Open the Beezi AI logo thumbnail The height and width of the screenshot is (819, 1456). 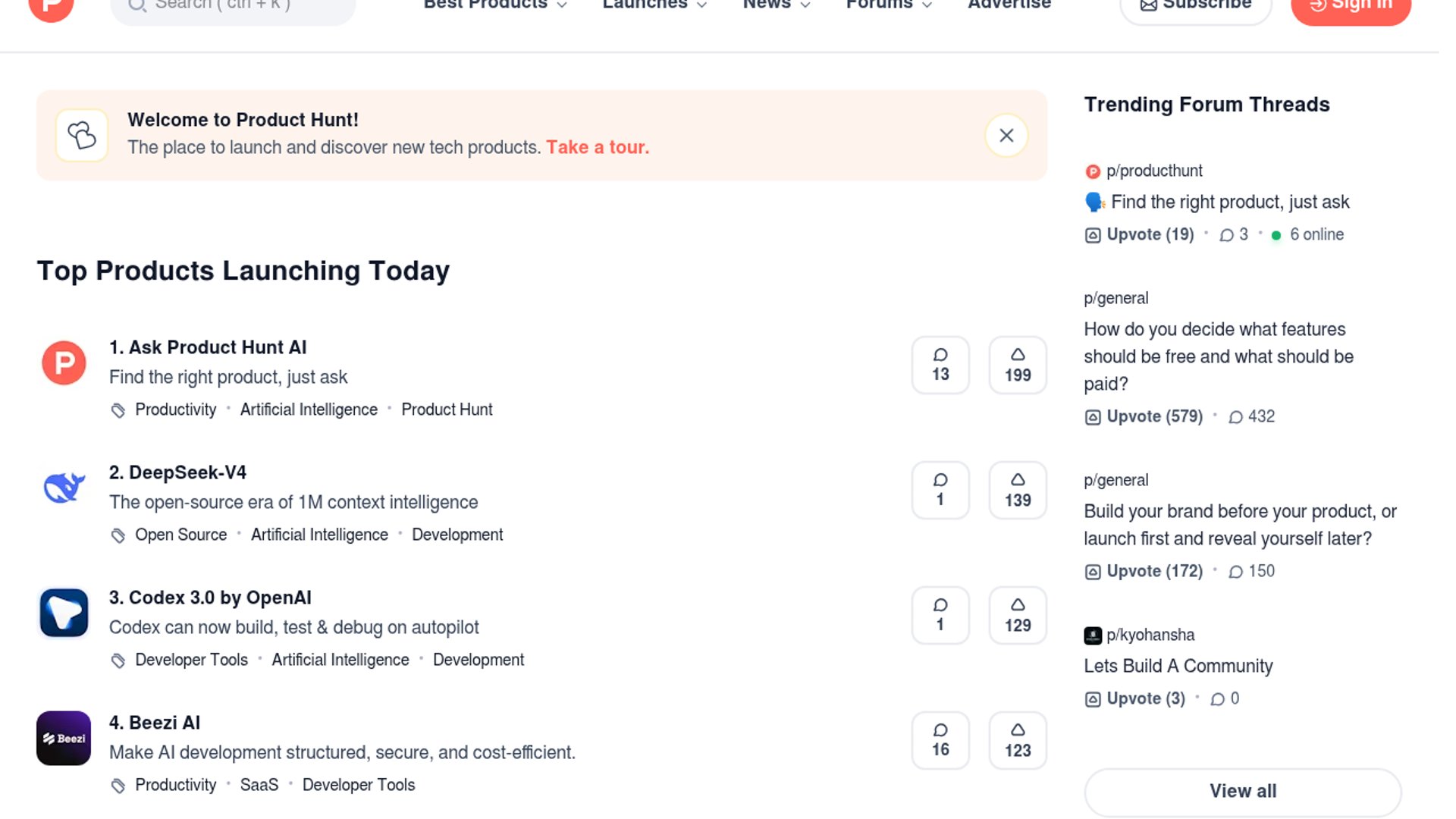tap(64, 738)
